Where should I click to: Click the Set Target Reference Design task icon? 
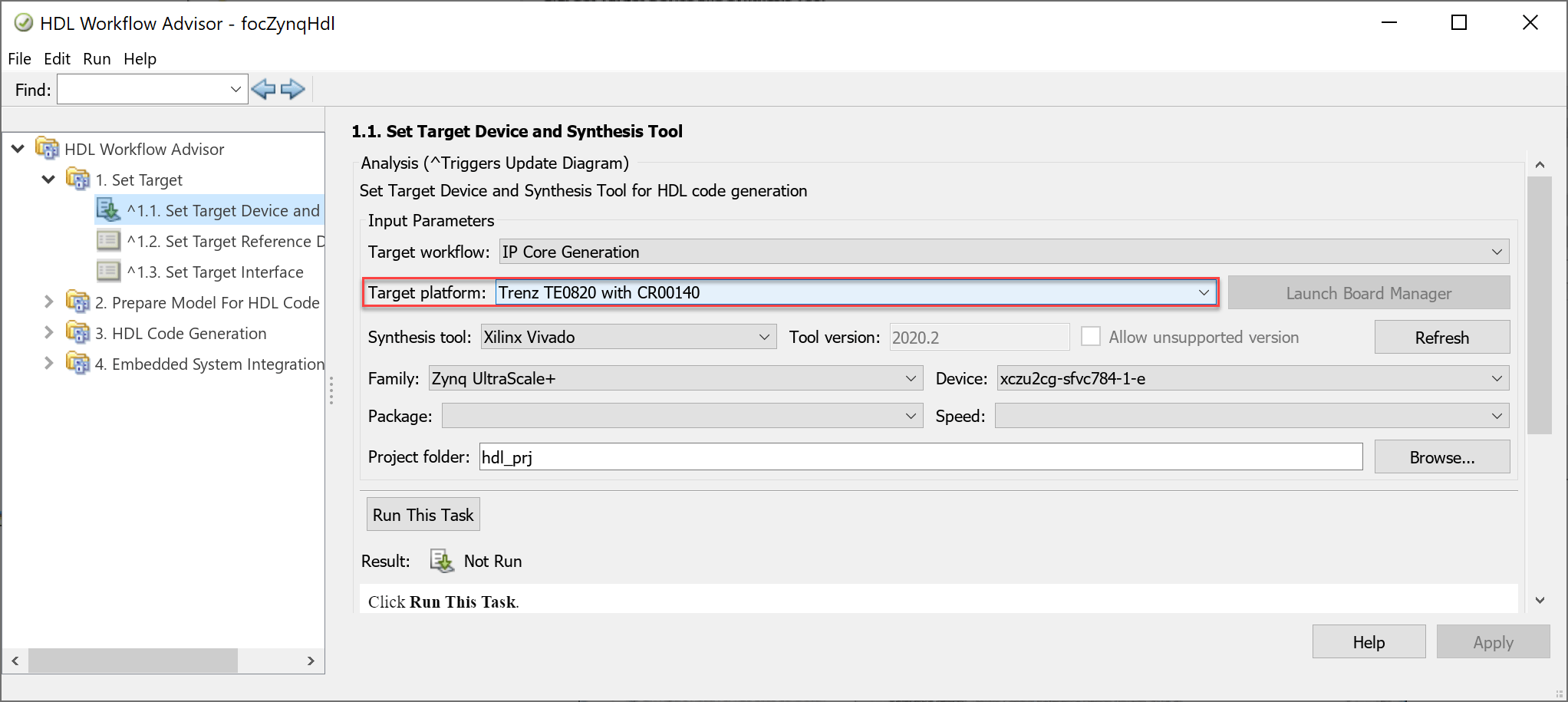tap(108, 241)
